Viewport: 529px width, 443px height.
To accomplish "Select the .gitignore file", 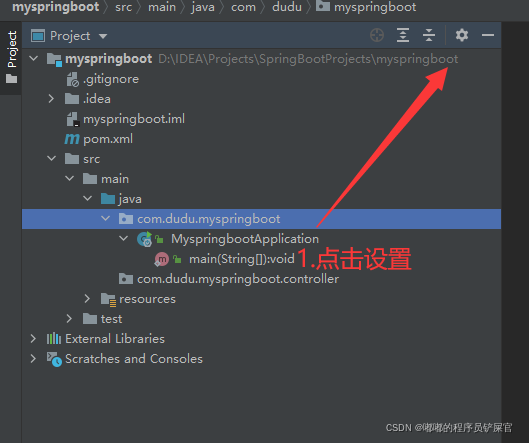I will click(111, 79).
